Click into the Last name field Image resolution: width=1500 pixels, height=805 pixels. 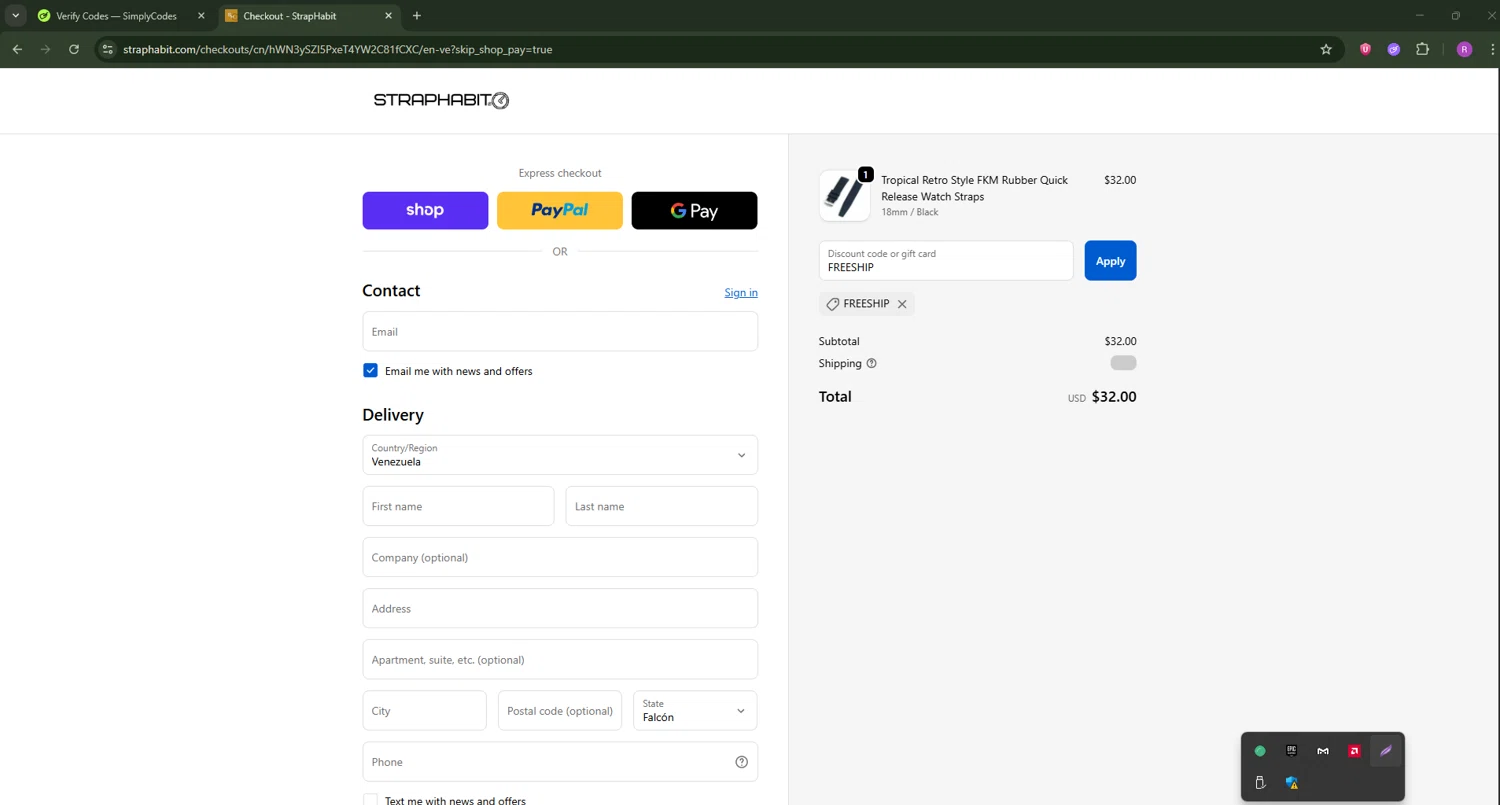click(x=662, y=506)
